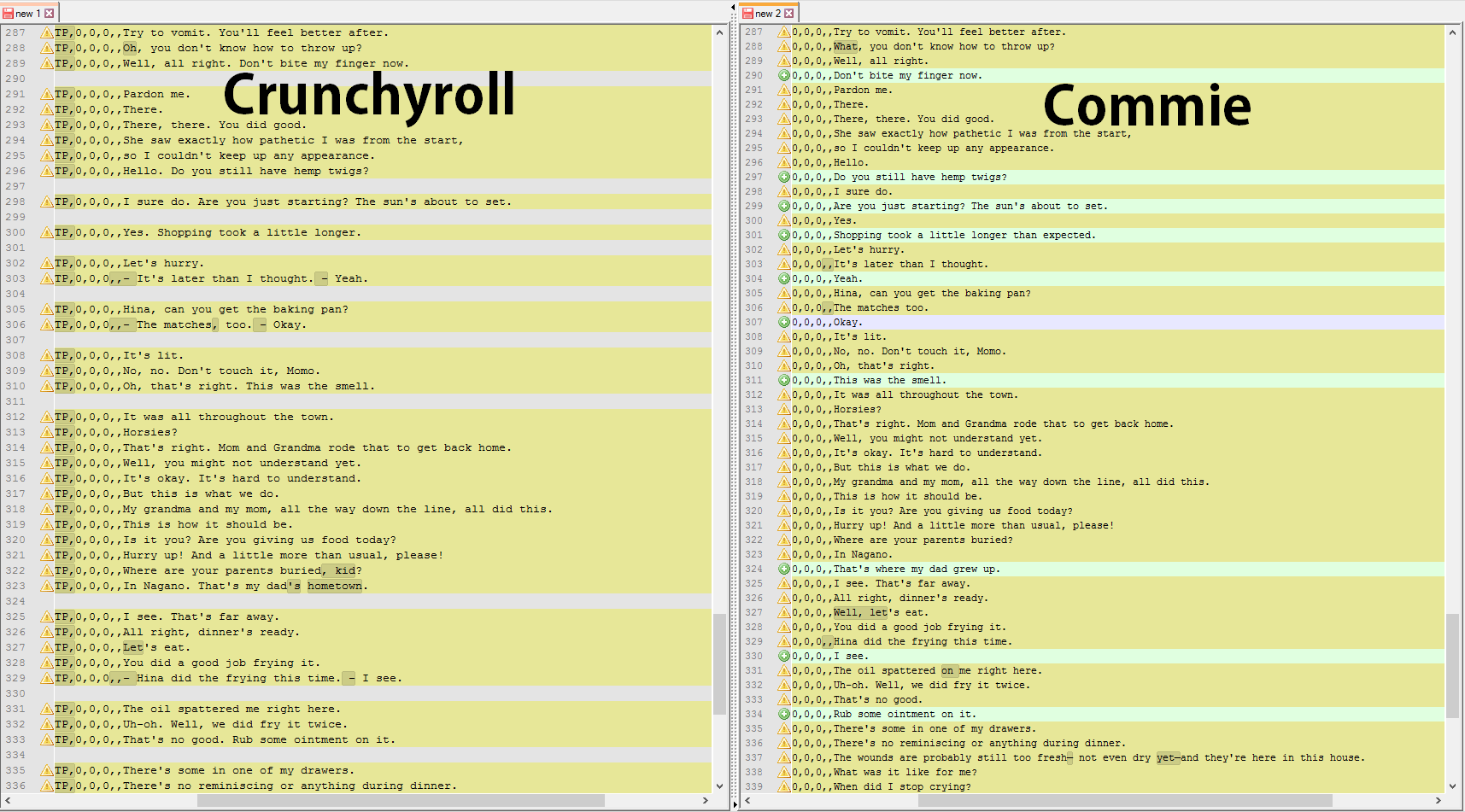Image resolution: width=1465 pixels, height=812 pixels.
Task: Close the 'new 2' tab with its X
Action: click(x=789, y=13)
